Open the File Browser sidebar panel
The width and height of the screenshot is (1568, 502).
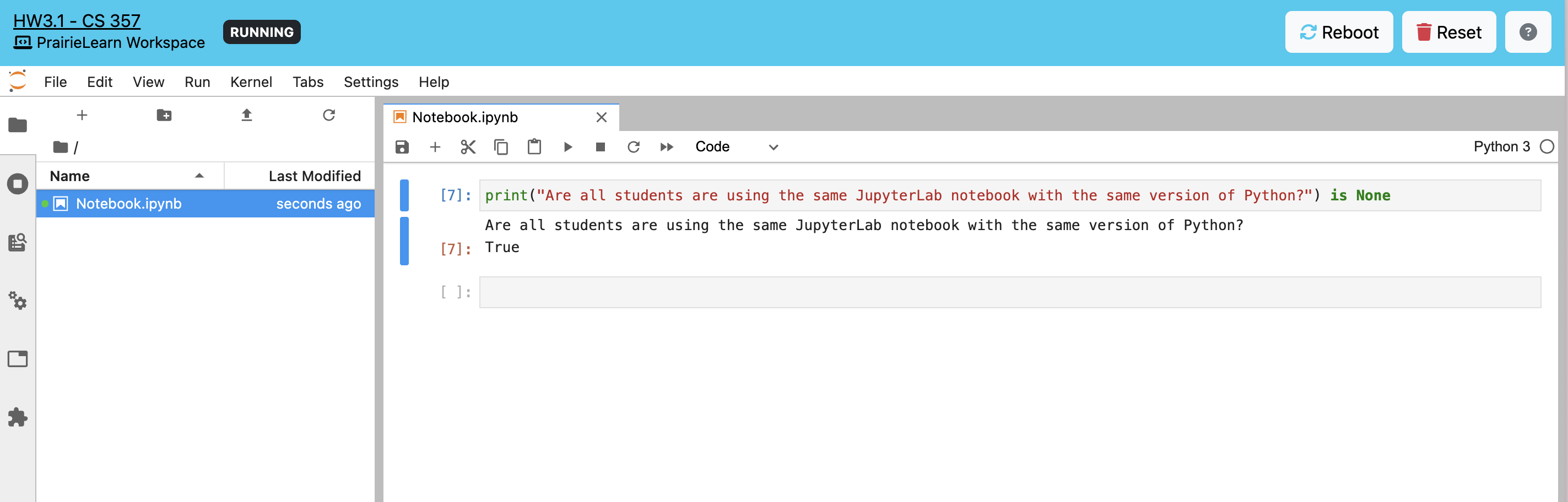tap(18, 125)
